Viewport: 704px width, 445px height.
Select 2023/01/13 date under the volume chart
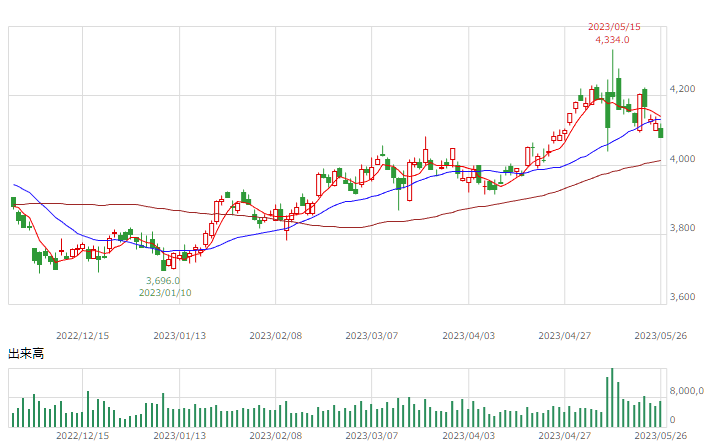[180, 436]
